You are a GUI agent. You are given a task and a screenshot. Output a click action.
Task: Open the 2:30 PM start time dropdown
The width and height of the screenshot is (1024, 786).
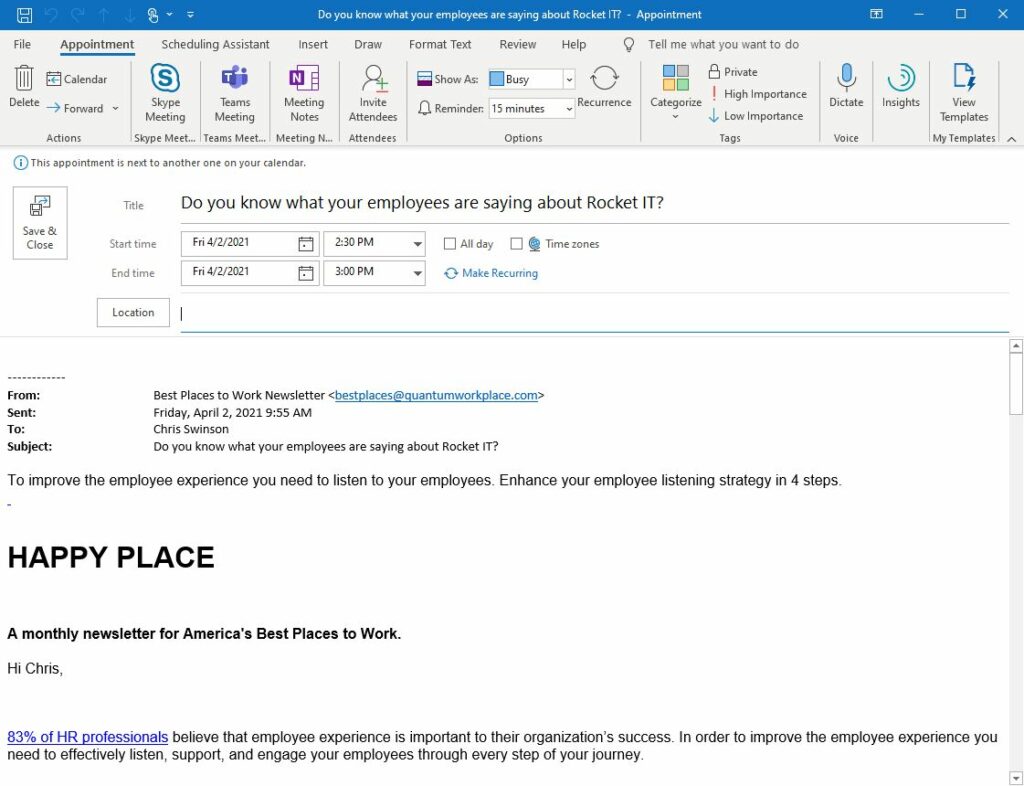(x=417, y=244)
